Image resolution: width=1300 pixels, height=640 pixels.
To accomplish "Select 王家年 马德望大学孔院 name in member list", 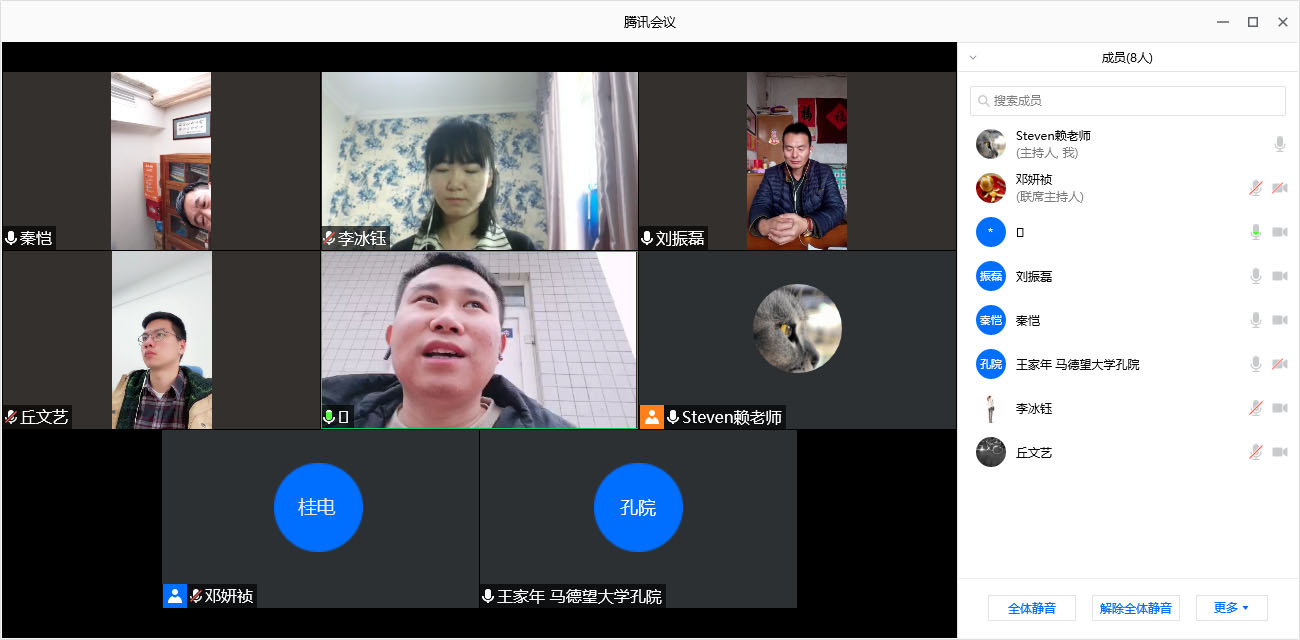I will (1077, 364).
